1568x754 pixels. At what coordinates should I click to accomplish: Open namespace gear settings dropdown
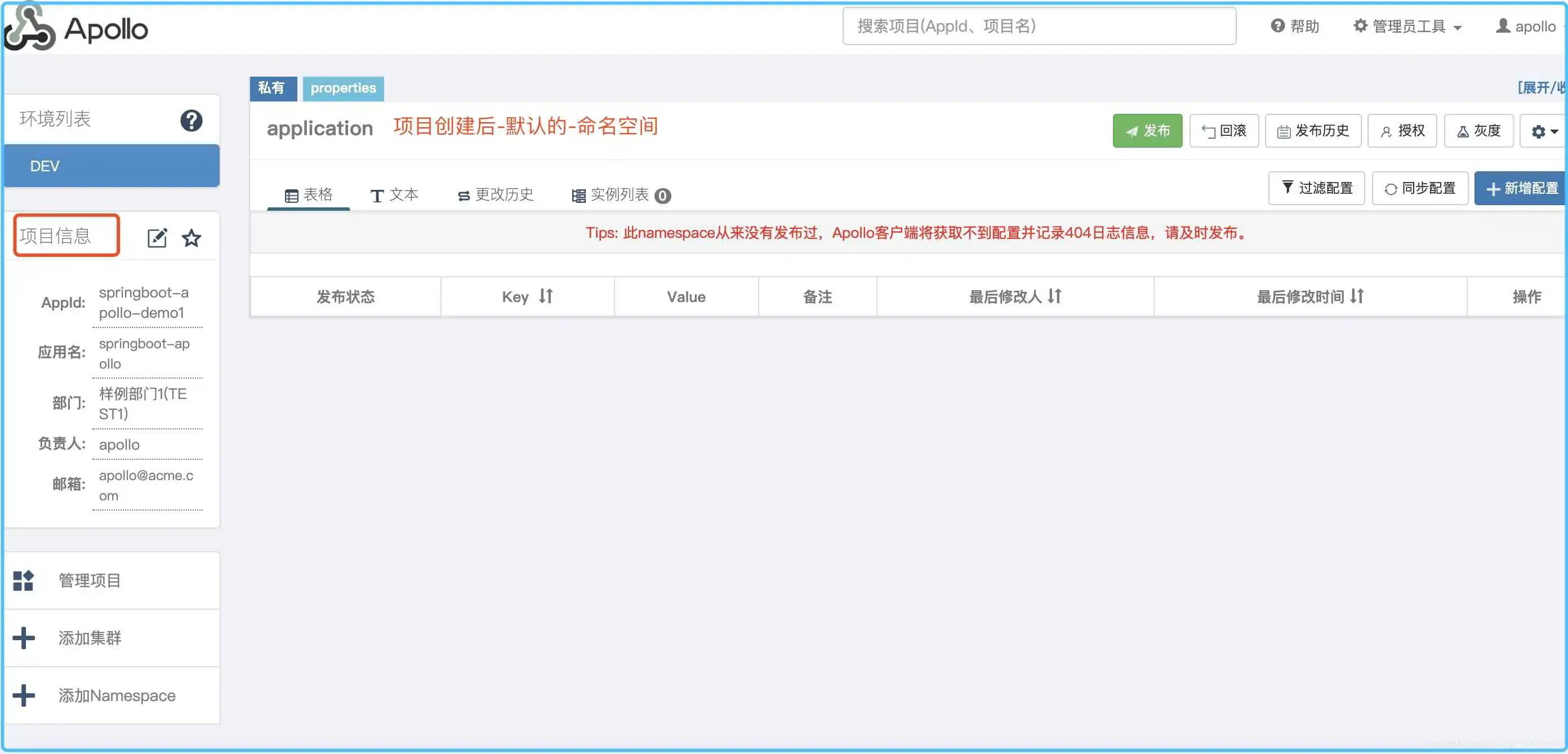pyautogui.click(x=1544, y=131)
